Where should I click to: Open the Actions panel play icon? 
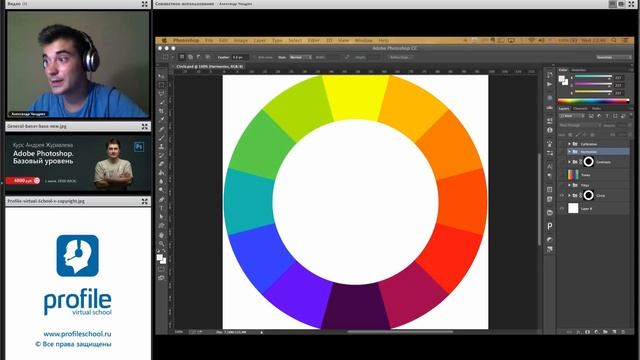(x=550, y=84)
